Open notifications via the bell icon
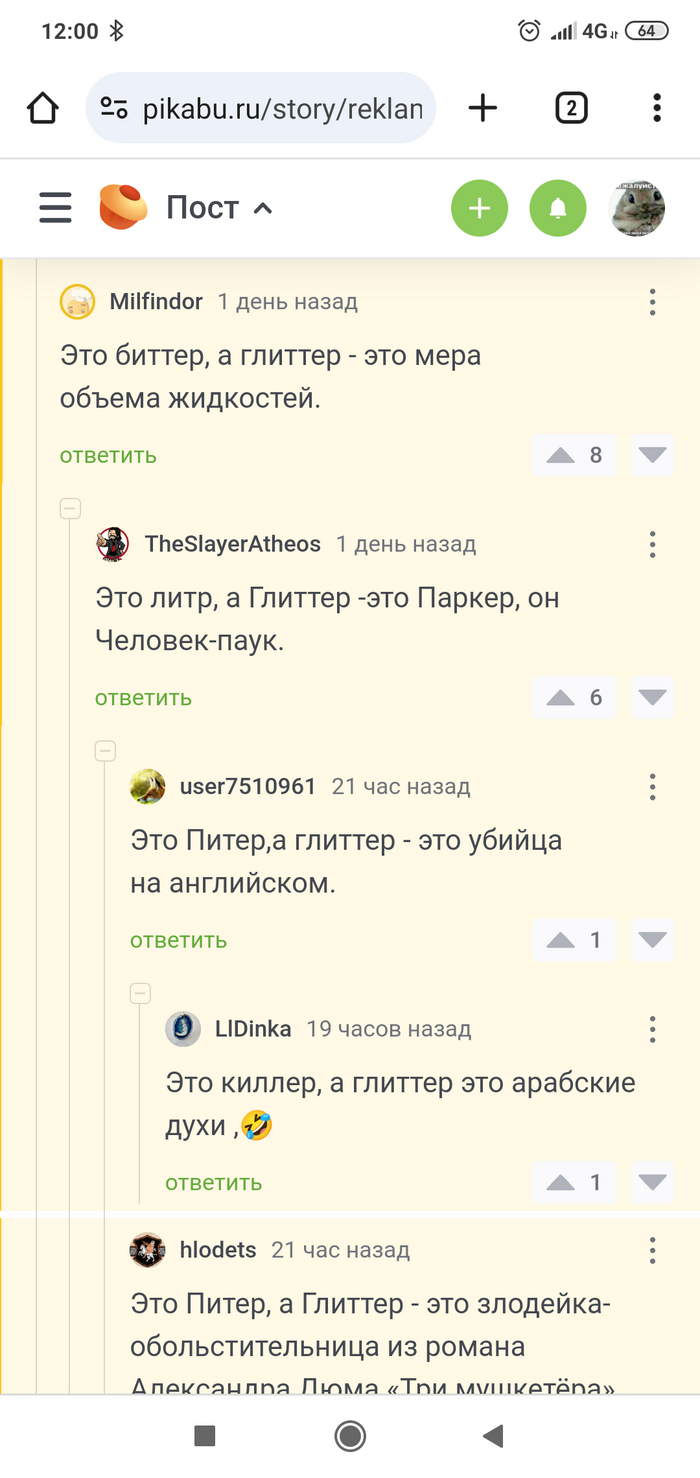 coord(560,208)
